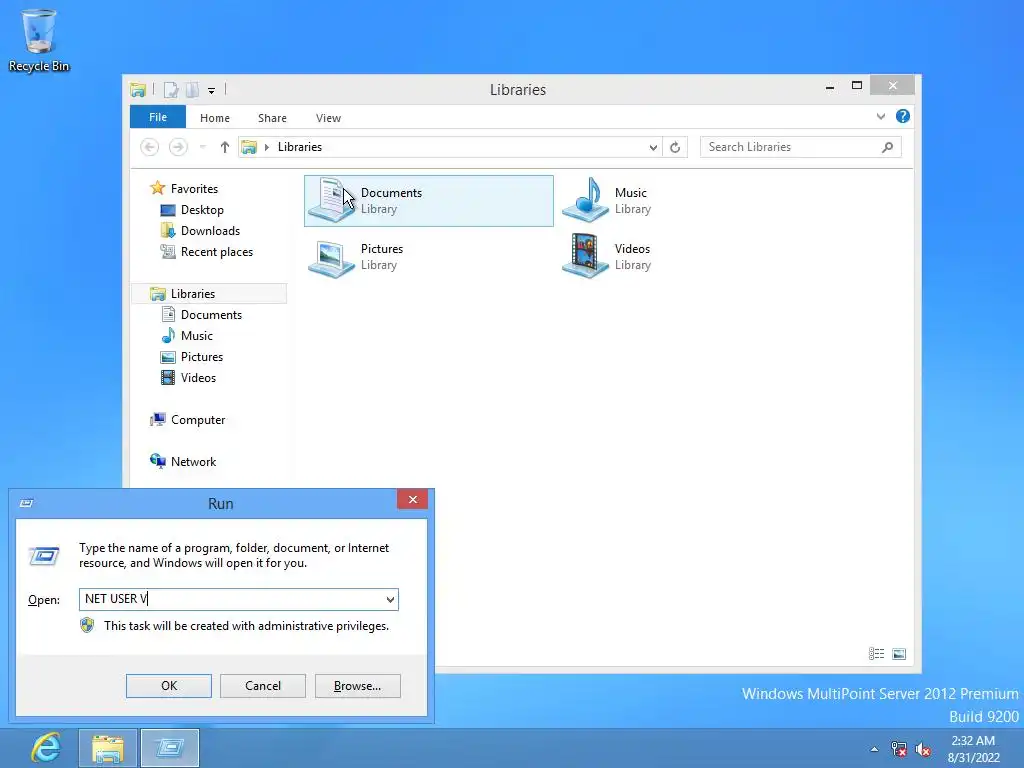Image resolution: width=1024 pixels, height=768 pixels.
Task: Expand the ribbon with the chevron
Action: coord(881,116)
